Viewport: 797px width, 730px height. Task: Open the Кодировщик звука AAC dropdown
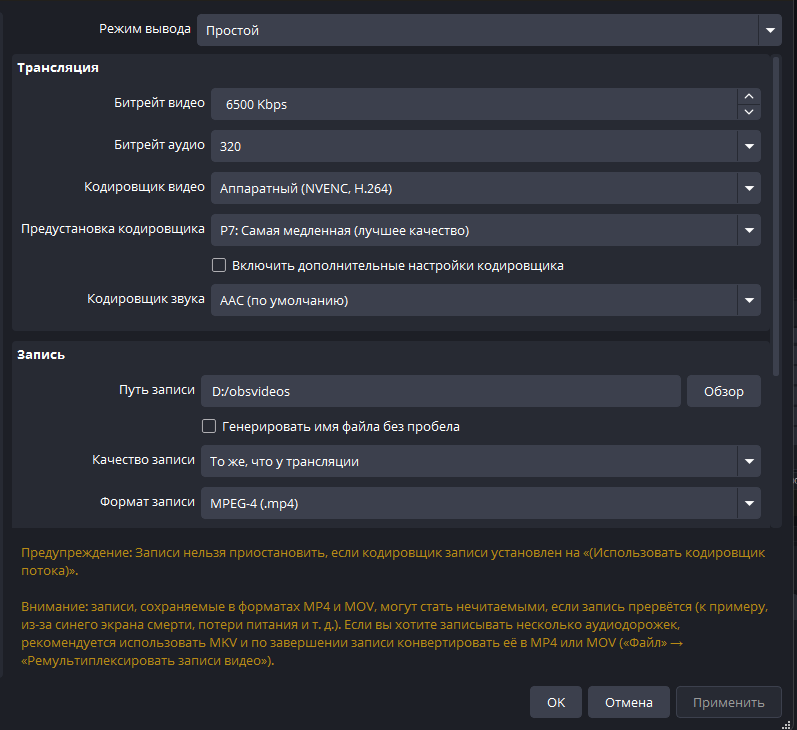click(485, 300)
